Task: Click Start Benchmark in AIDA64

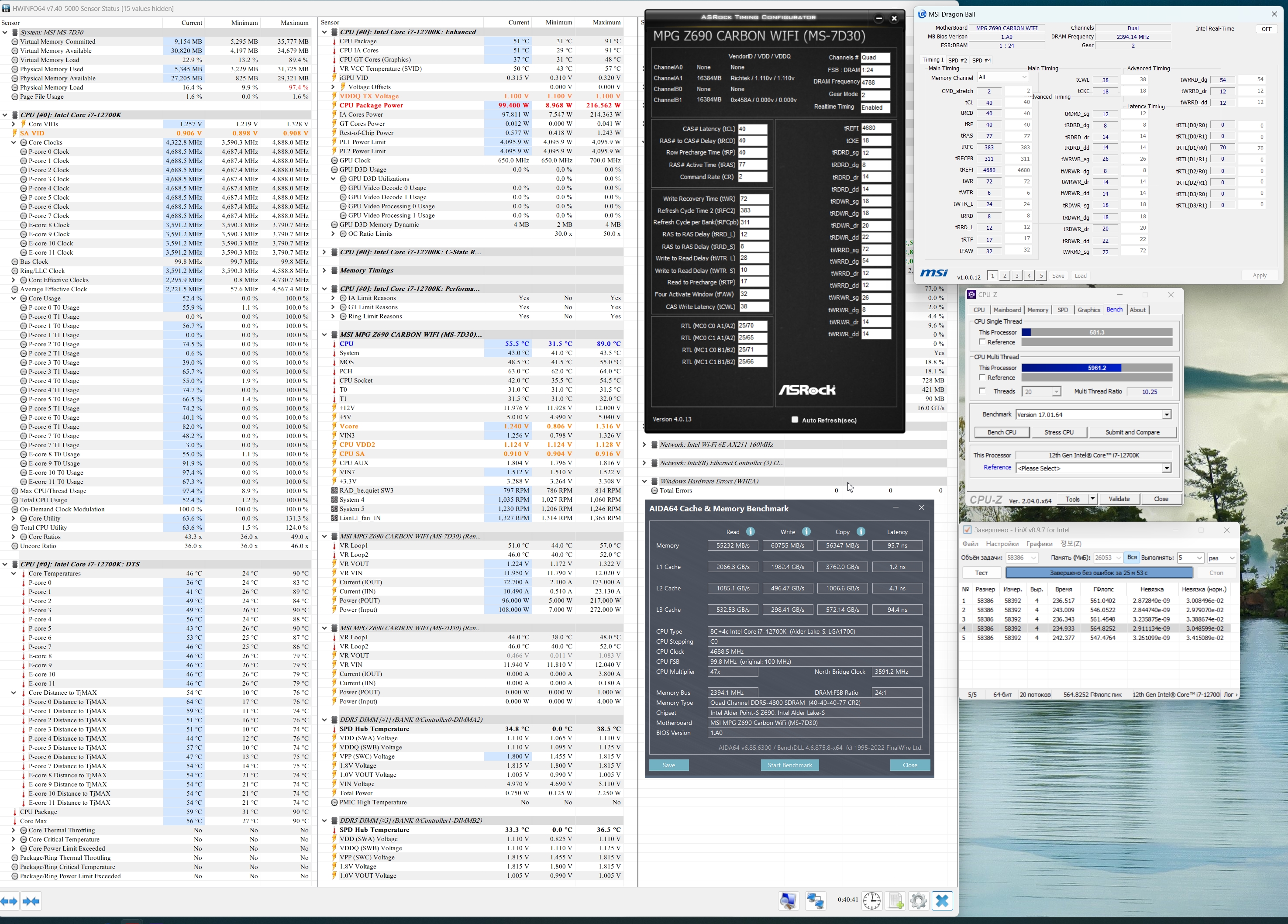Action: click(789, 765)
